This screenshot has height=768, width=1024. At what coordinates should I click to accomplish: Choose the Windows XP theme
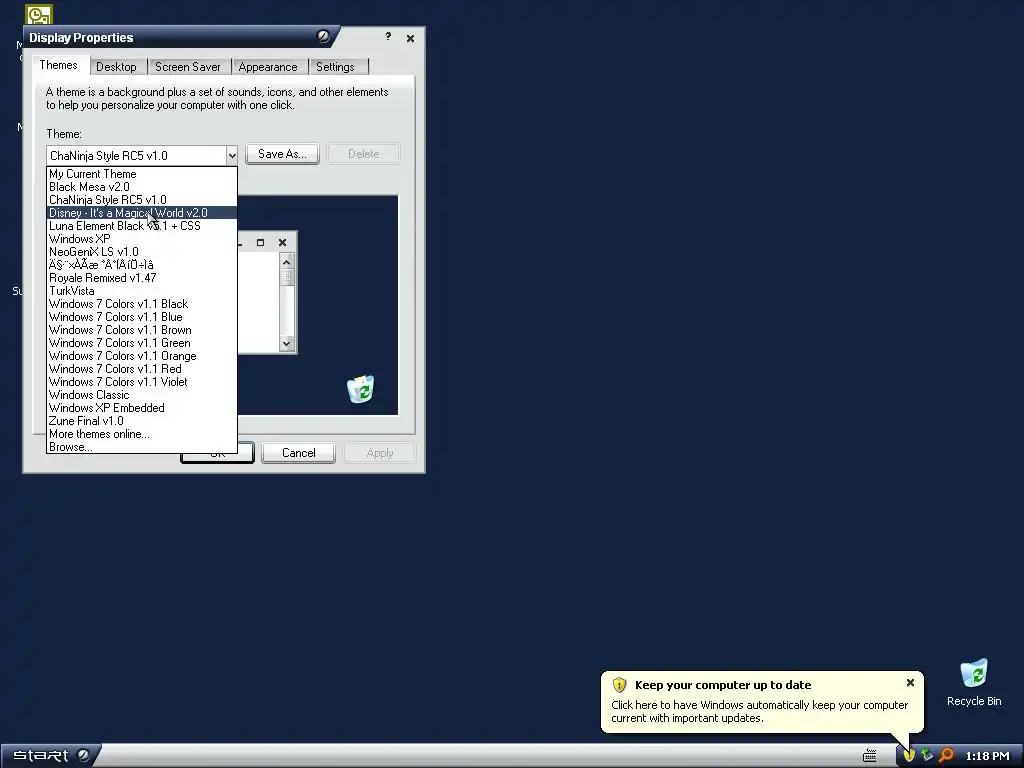pyautogui.click(x=142, y=239)
